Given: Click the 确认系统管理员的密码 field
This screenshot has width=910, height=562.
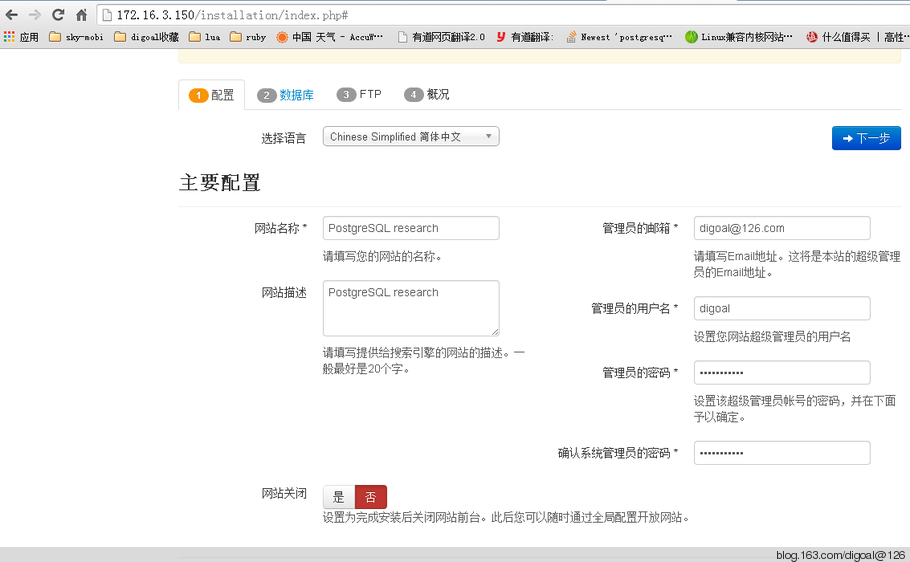Looking at the screenshot, I should (x=782, y=453).
